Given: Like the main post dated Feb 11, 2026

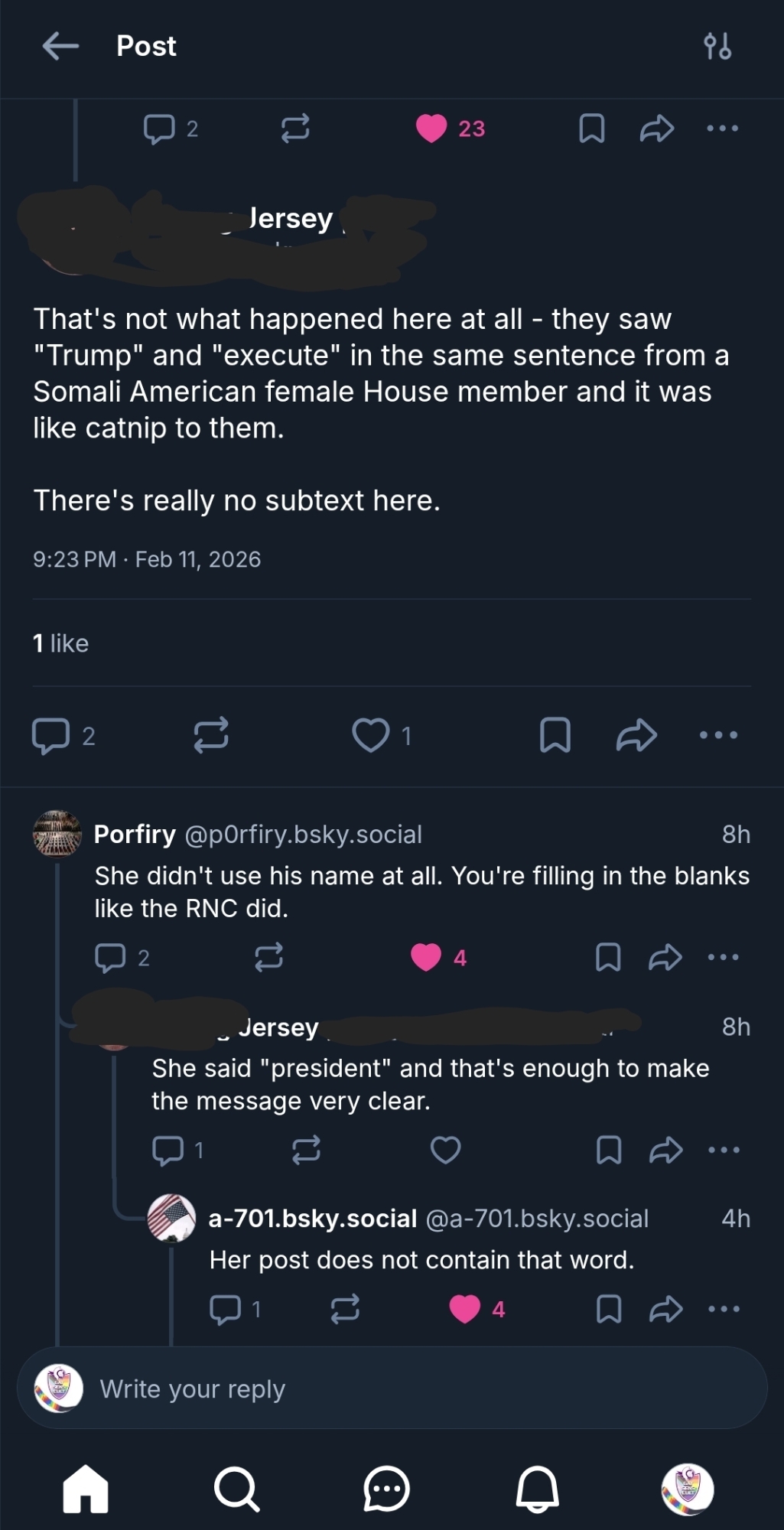Looking at the screenshot, I should coord(371,735).
